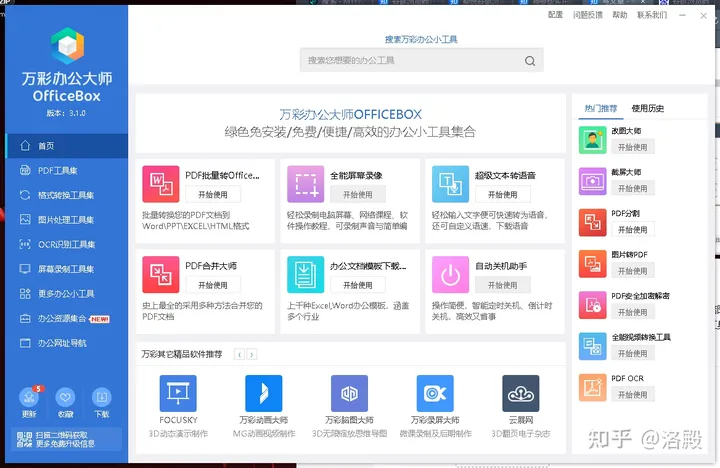The height and width of the screenshot is (468, 720).
Task: Show previous recommended software with left arrow
Action: (239, 354)
